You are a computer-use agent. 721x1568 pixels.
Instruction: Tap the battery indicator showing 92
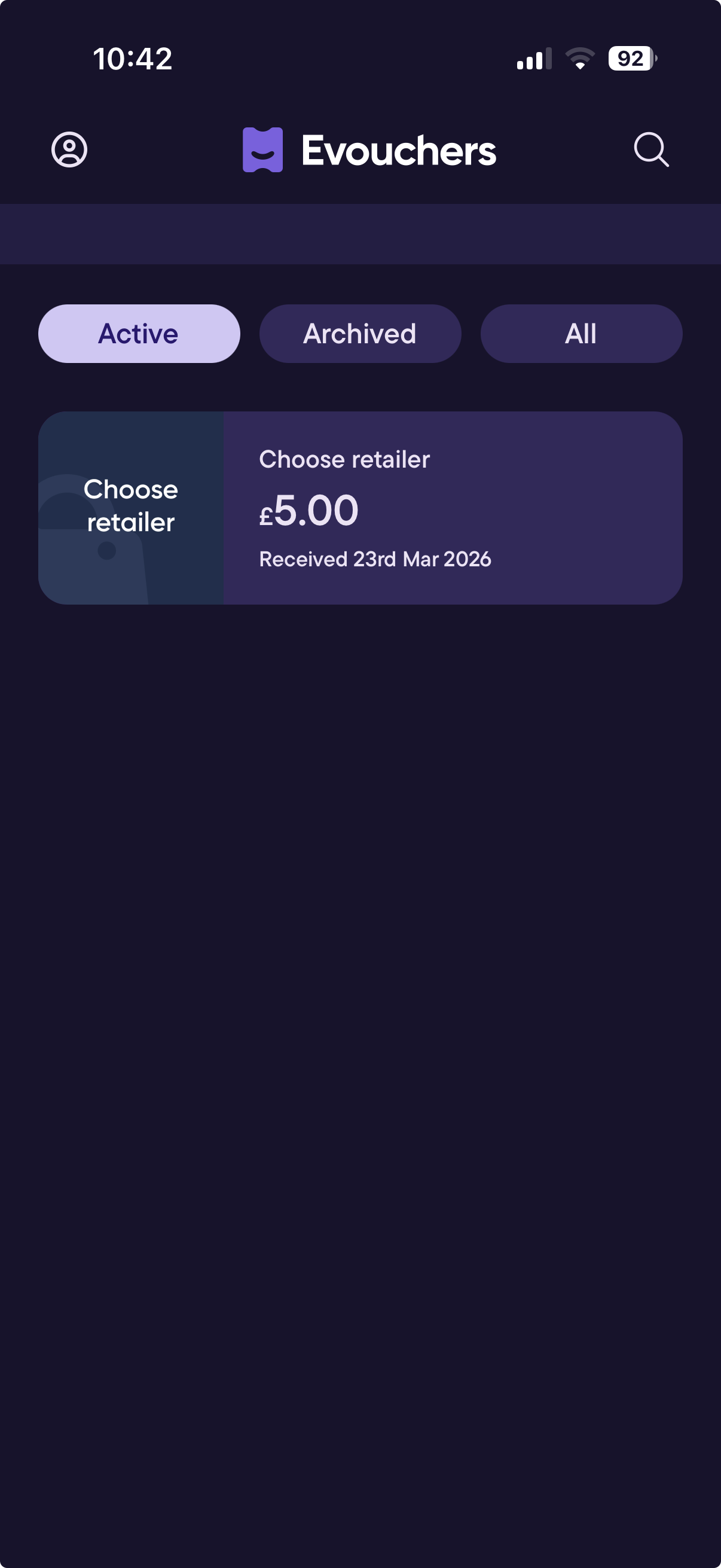[x=631, y=59]
